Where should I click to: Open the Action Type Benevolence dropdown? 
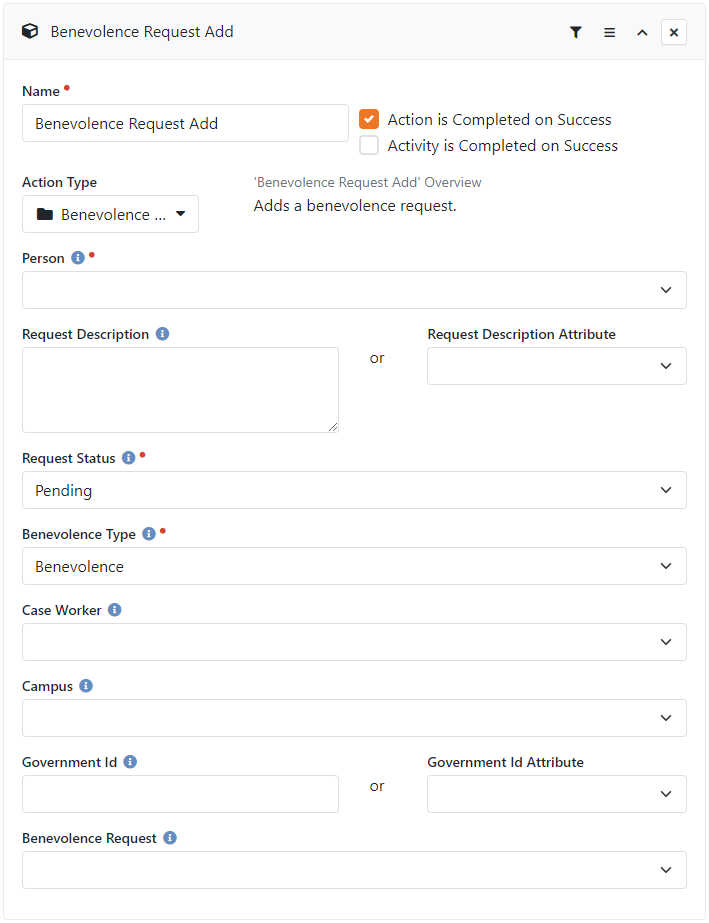pos(111,214)
